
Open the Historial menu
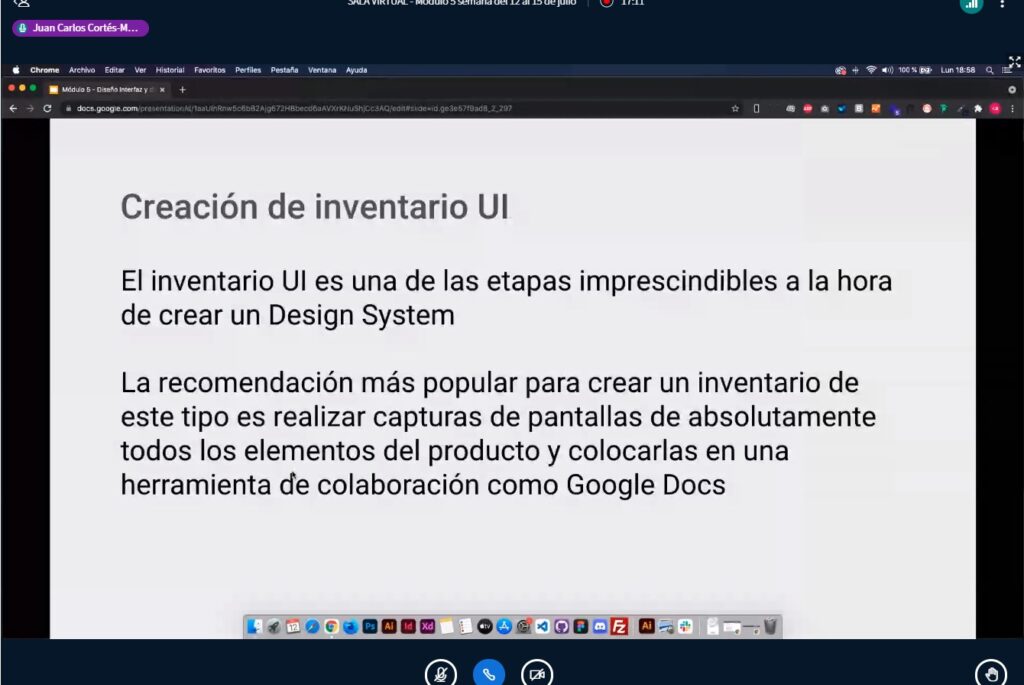(170, 70)
